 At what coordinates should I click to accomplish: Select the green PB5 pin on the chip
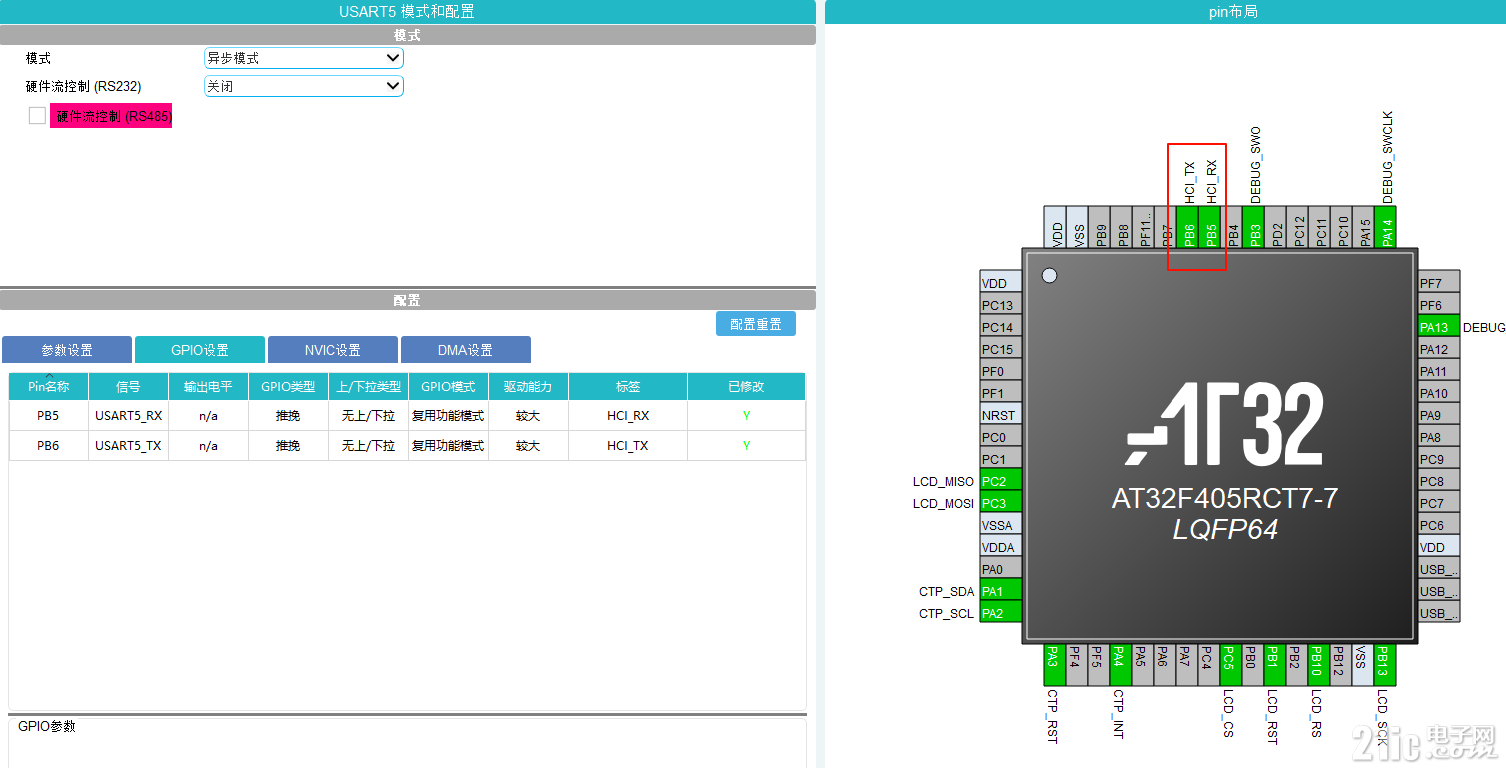pos(1211,227)
